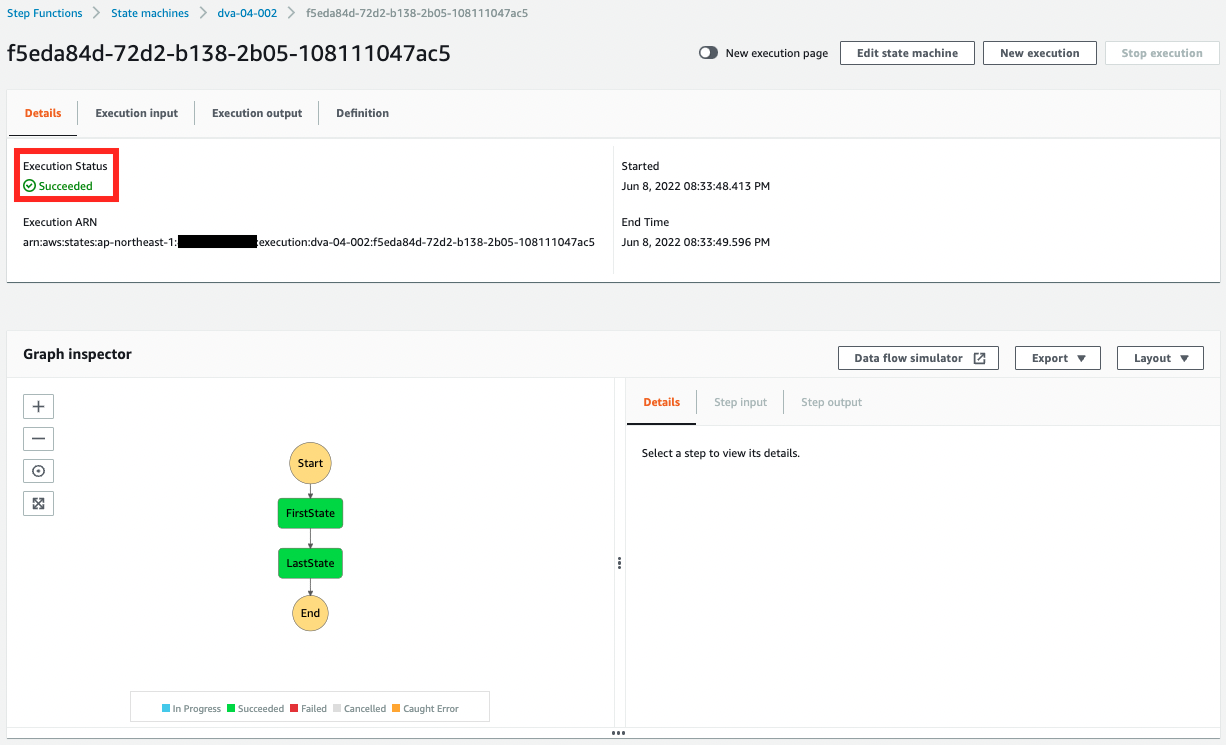Center the graph using the target icon
Screen dimensions: 1226x745
[x=38, y=471]
